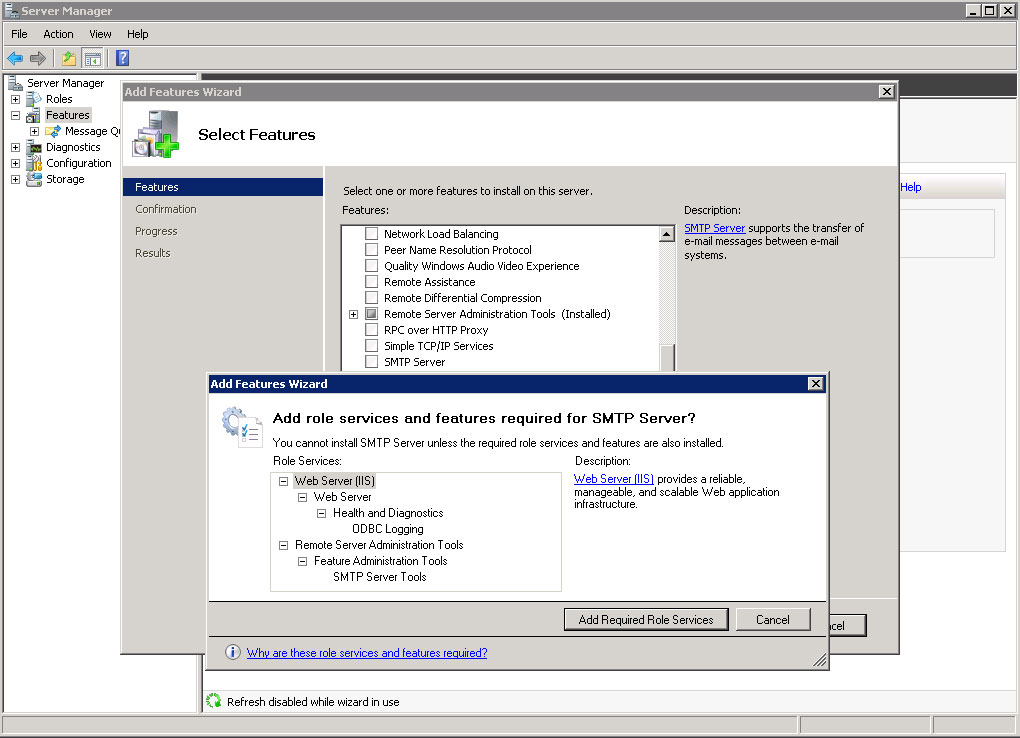The image size is (1020, 738).
Task: Select SMTP Server Tools in role services tree
Action: (380, 577)
